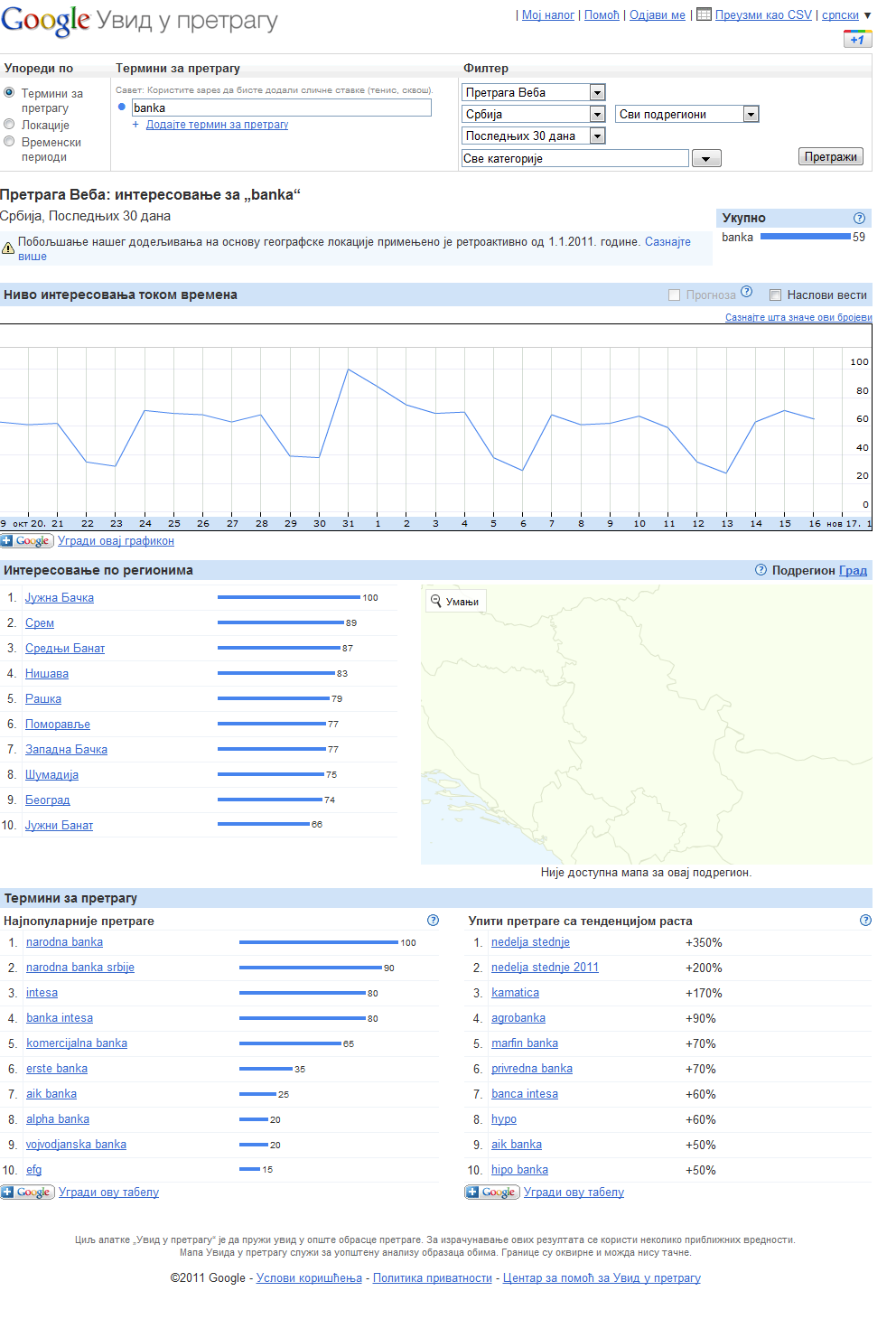This screenshot has width=896, height=1319.
Task: Click Google gadget icon below the chart
Action: tap(27, 540)
